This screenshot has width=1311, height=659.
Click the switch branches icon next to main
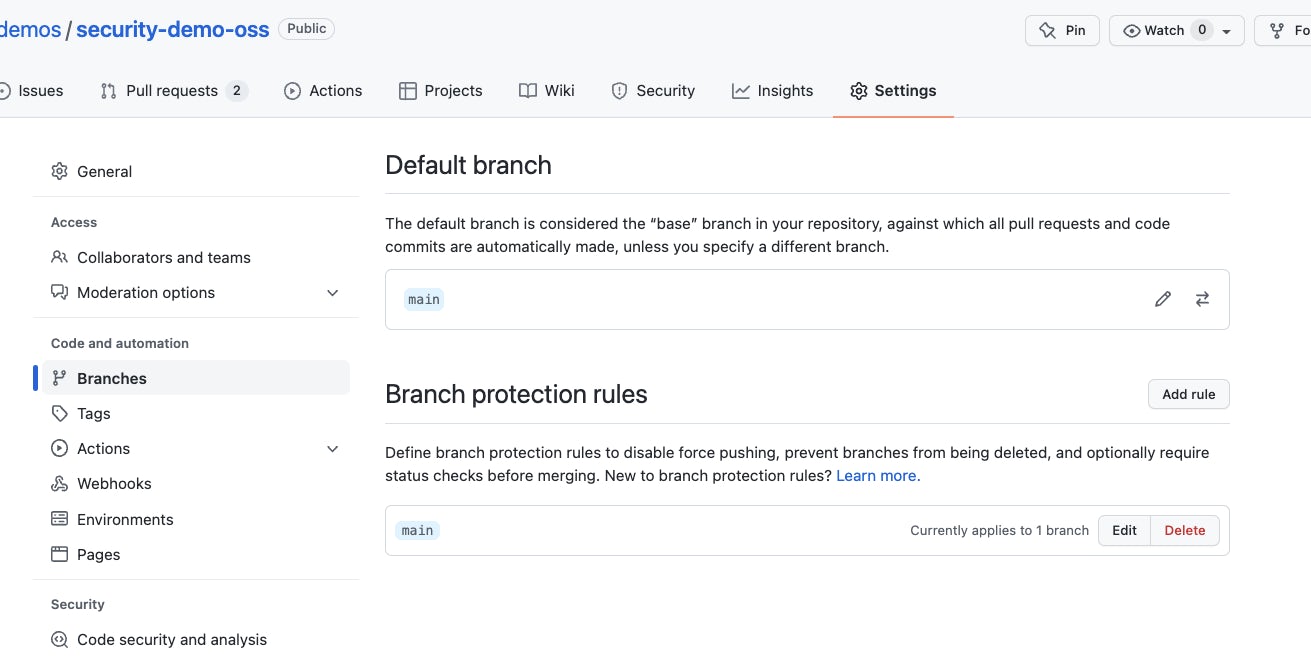click(x=1202, y=298)
